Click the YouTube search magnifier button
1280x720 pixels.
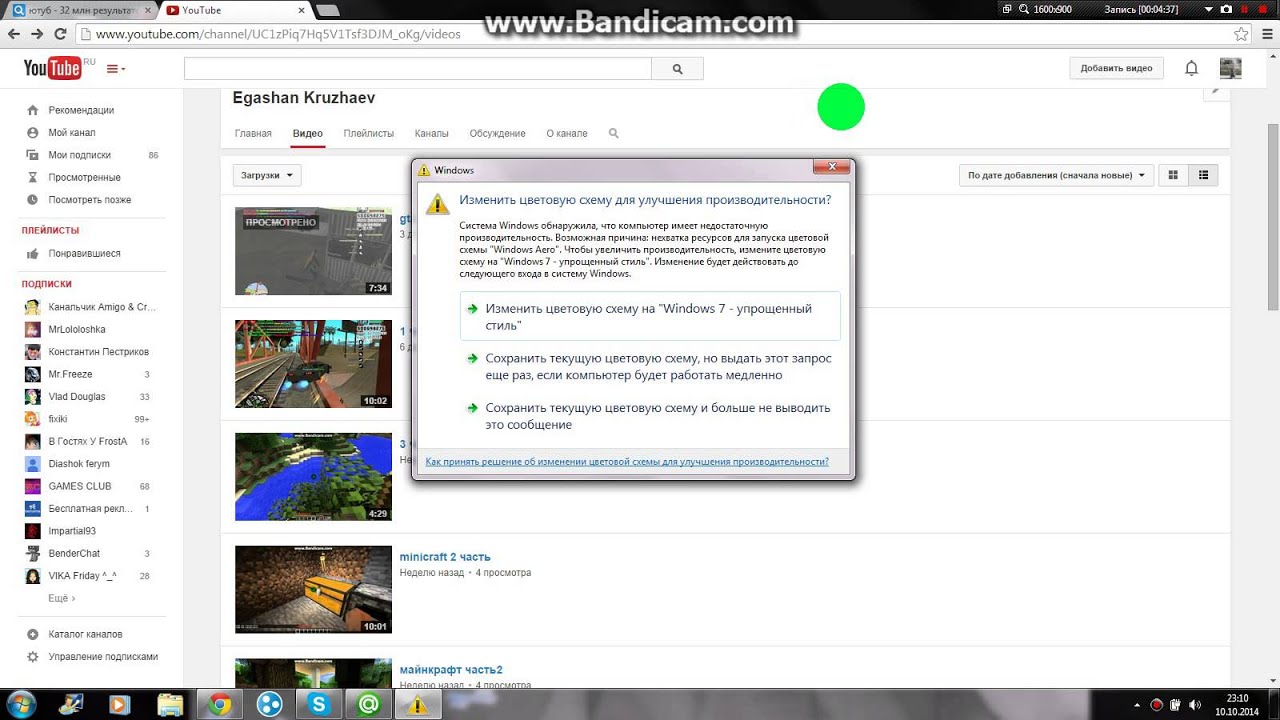(x=677, y=69)
